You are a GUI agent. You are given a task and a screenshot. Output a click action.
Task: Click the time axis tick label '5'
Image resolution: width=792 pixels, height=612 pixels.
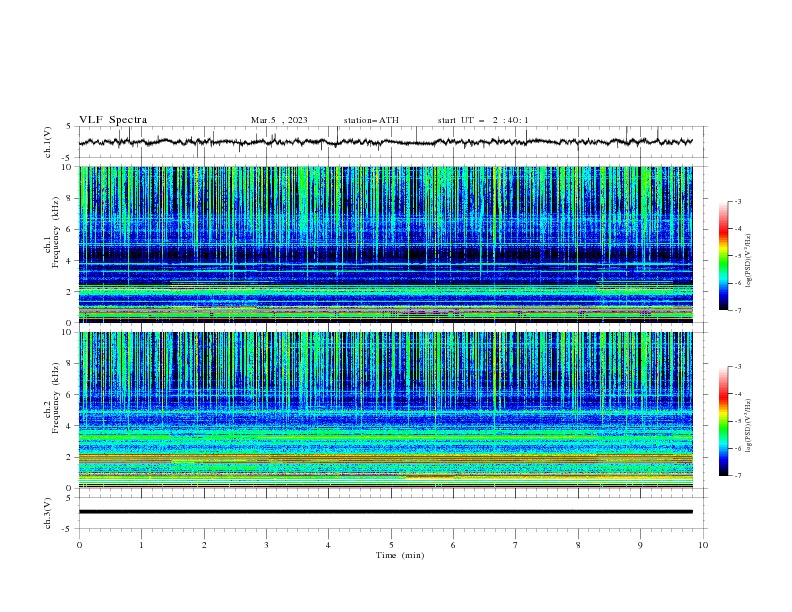pyautogui.click(x=391, y=545)
